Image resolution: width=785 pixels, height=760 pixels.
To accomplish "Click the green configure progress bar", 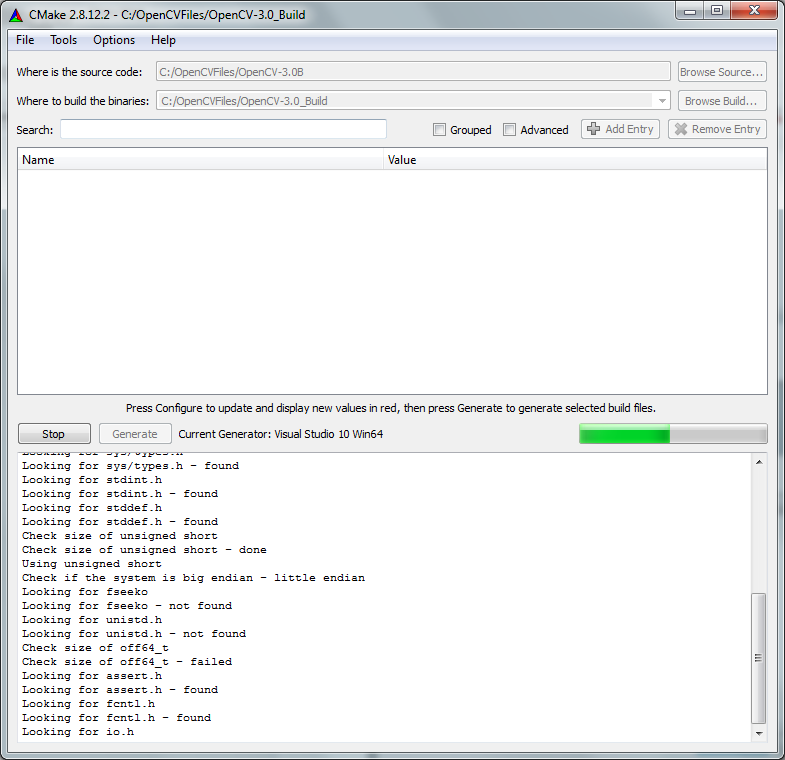I will [673, 434].
